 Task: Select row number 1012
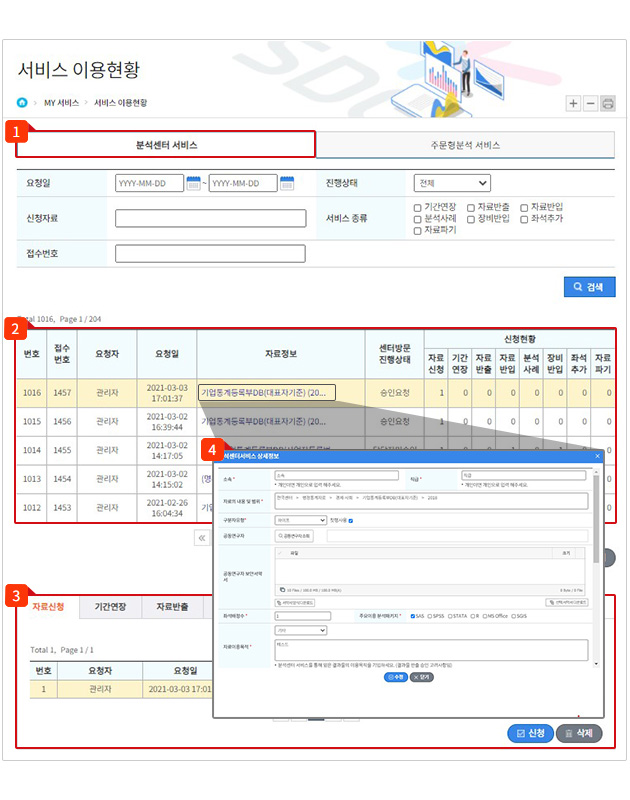[32, 508]
